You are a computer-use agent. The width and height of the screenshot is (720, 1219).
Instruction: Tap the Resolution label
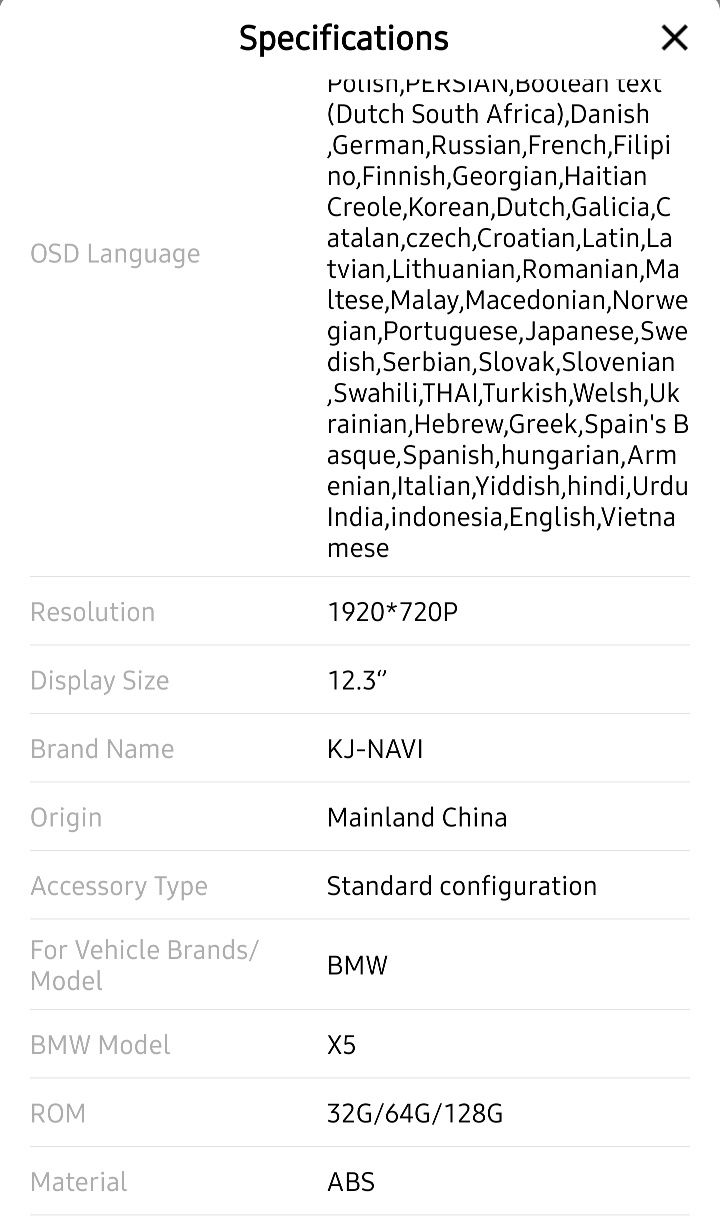(x=93, y=612)
